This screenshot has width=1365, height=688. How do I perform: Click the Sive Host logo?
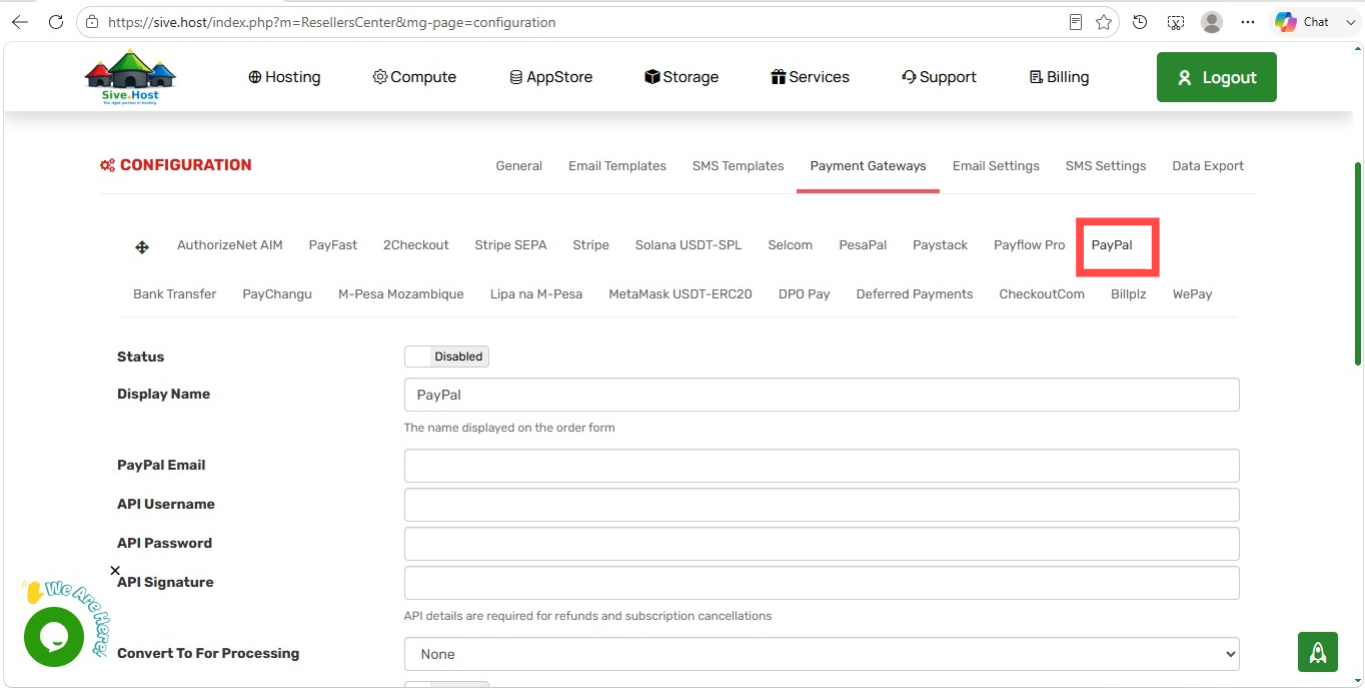point(130,77)
